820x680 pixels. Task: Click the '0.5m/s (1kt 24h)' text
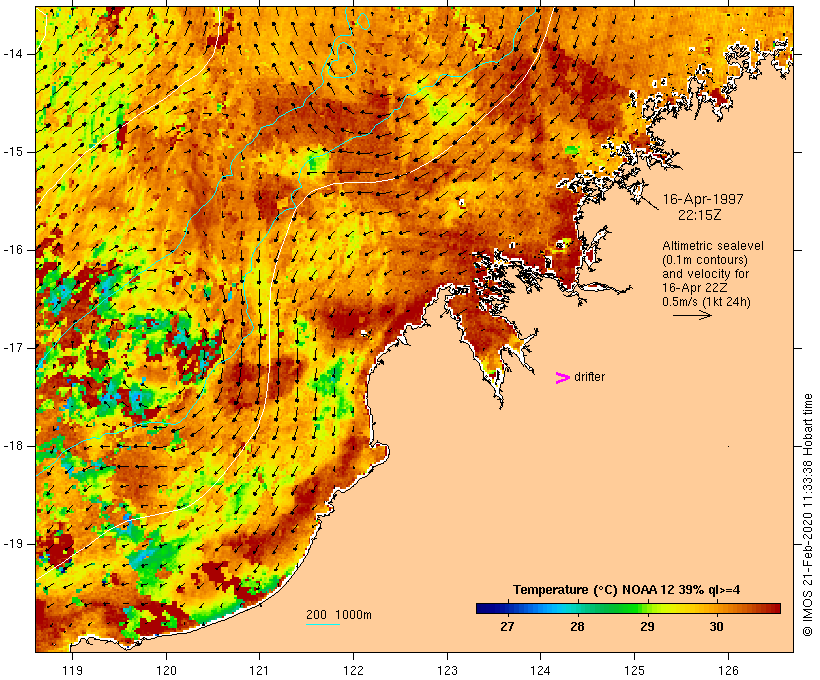click(706, 302)
